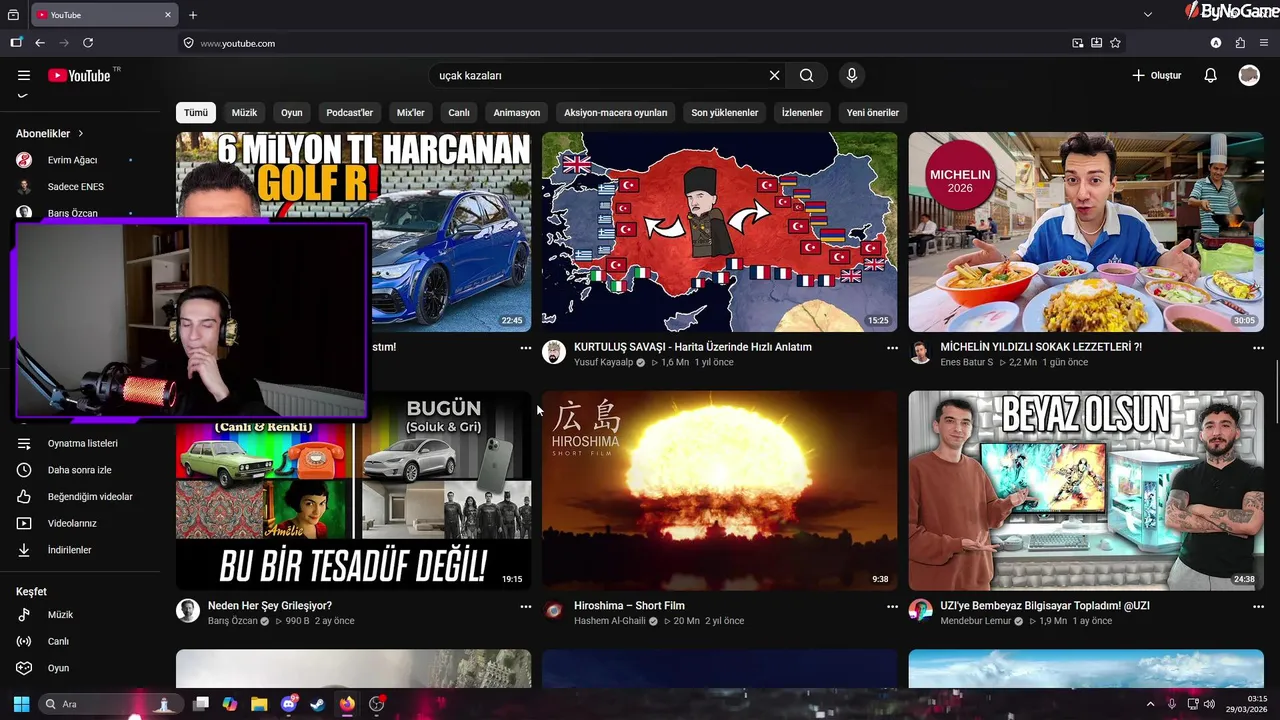
Task: Open the notifications bell
Action: pyautogui.click(x=1210, y=75)
